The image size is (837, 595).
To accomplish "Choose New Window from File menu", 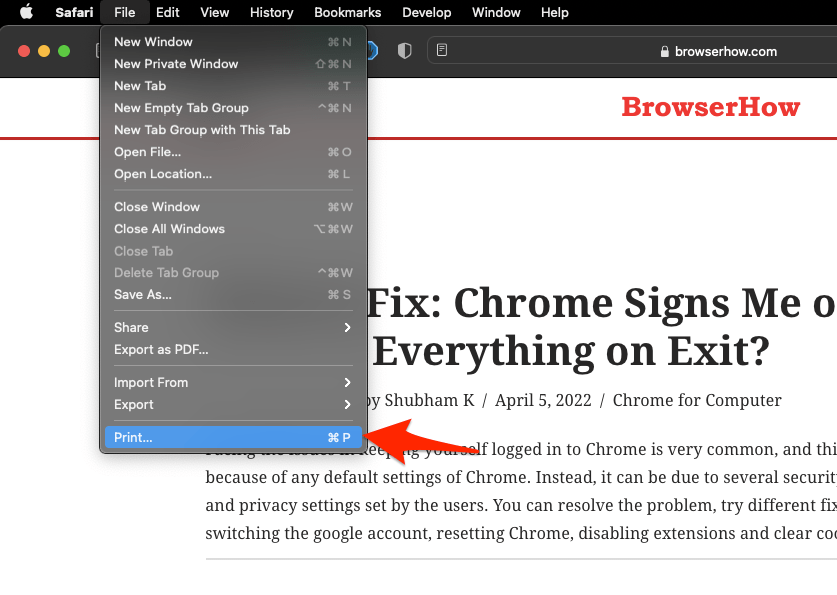I will (x=233, y=42).
